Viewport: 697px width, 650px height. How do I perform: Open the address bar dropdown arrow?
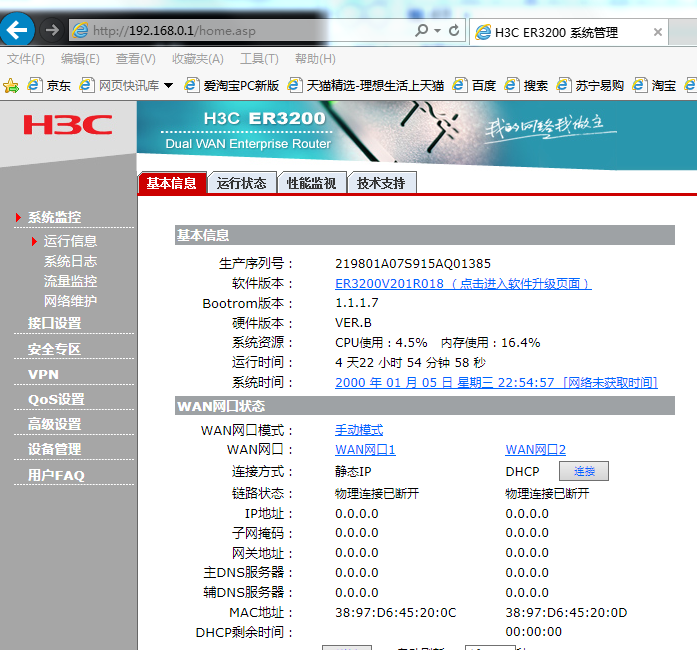click(x=438, y=31)
